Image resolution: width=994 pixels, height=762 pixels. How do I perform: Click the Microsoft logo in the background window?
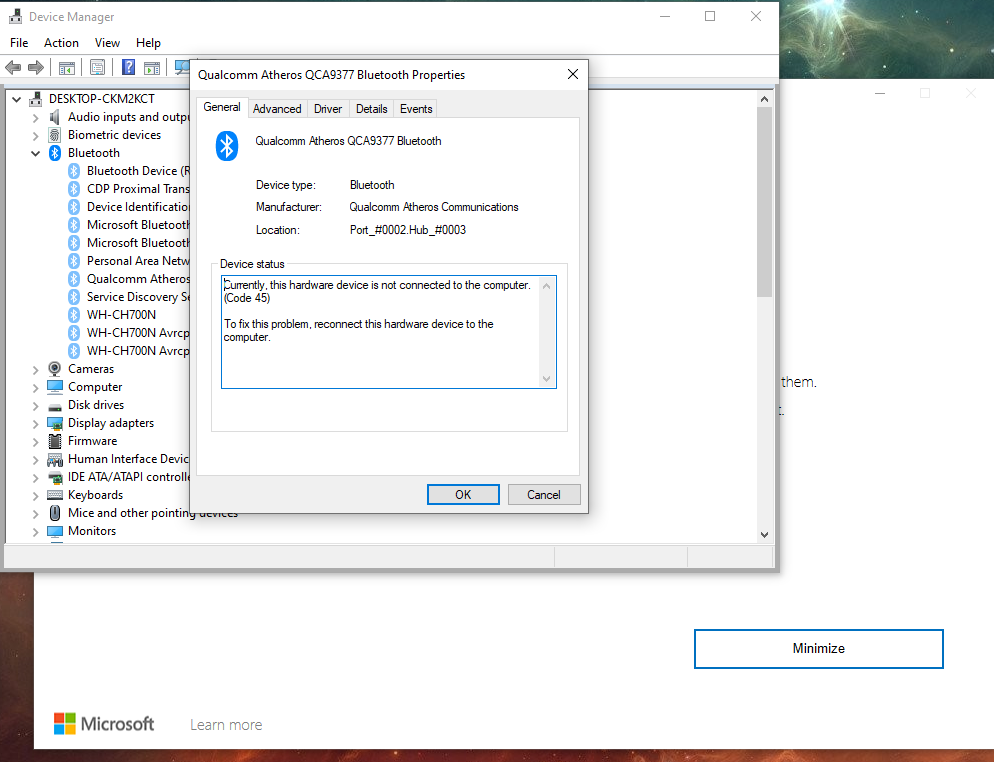pos(65,723)
